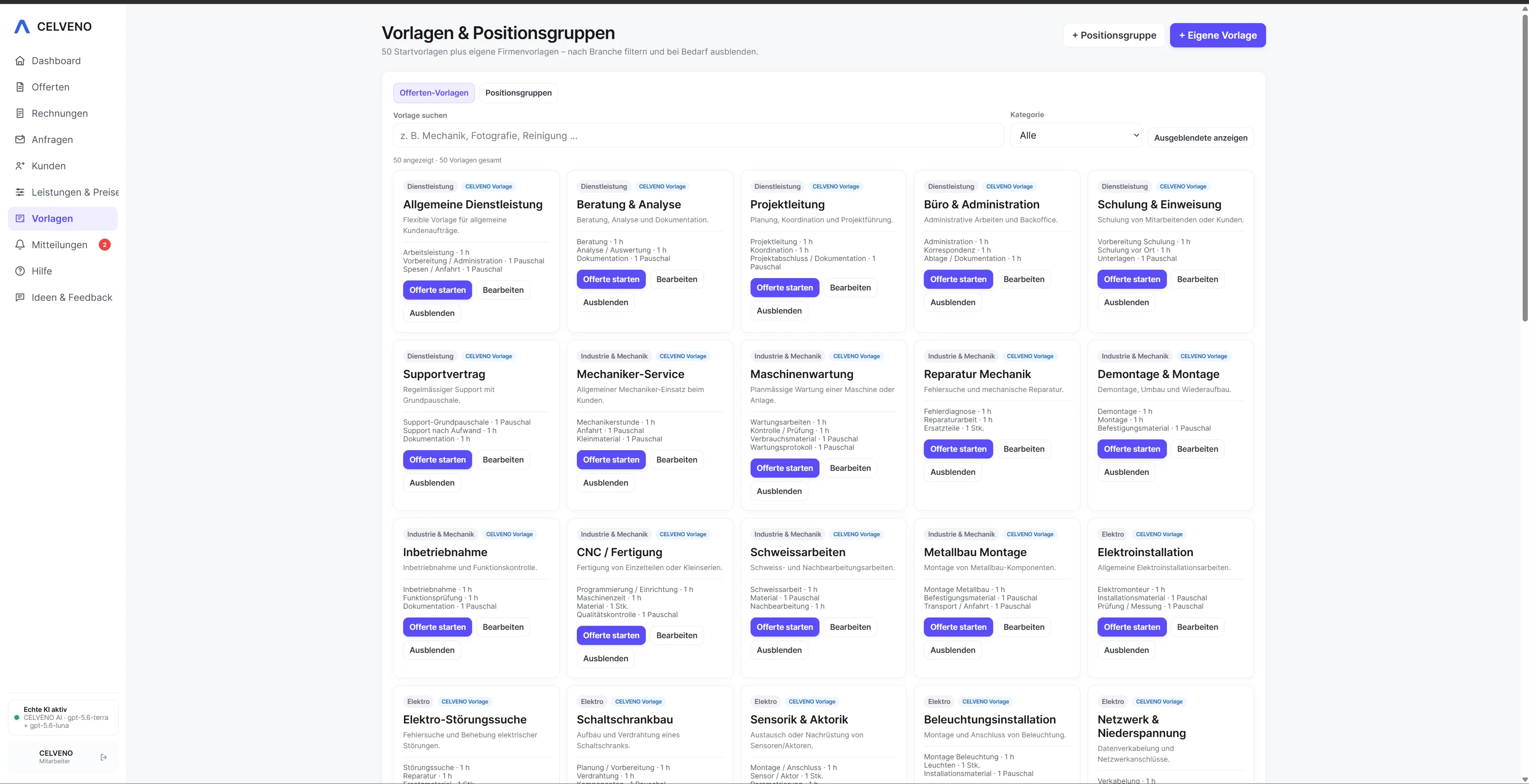This screenshot has height=784, width=1529.
Task: Click the Anfragen envelope icon
Action: [x=20, y=139]
